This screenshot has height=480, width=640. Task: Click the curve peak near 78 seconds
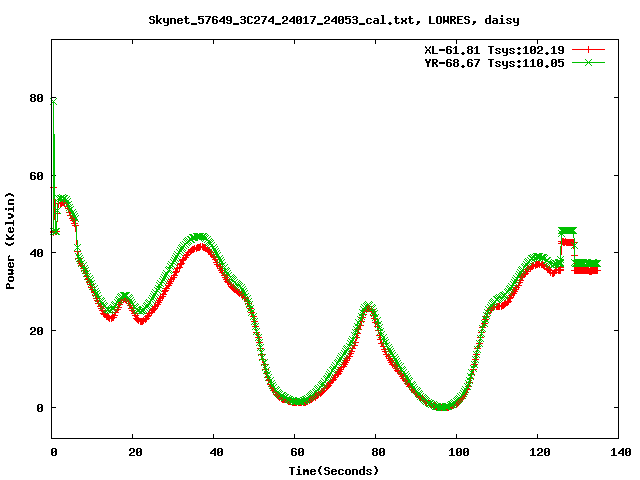coord(368,306)
